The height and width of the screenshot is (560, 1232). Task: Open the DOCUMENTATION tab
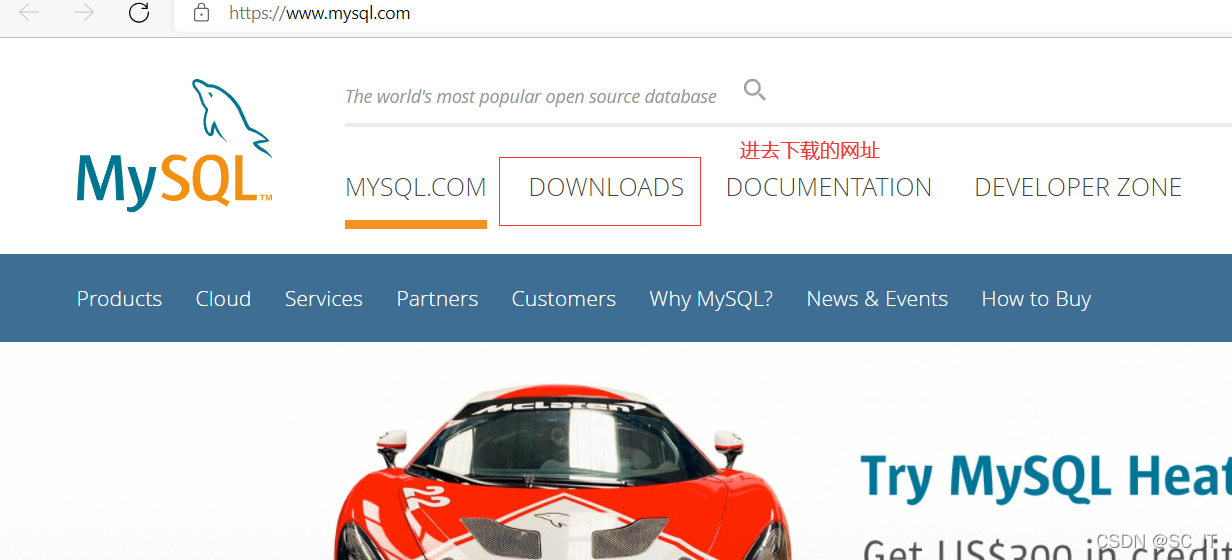tap(829, 187)
